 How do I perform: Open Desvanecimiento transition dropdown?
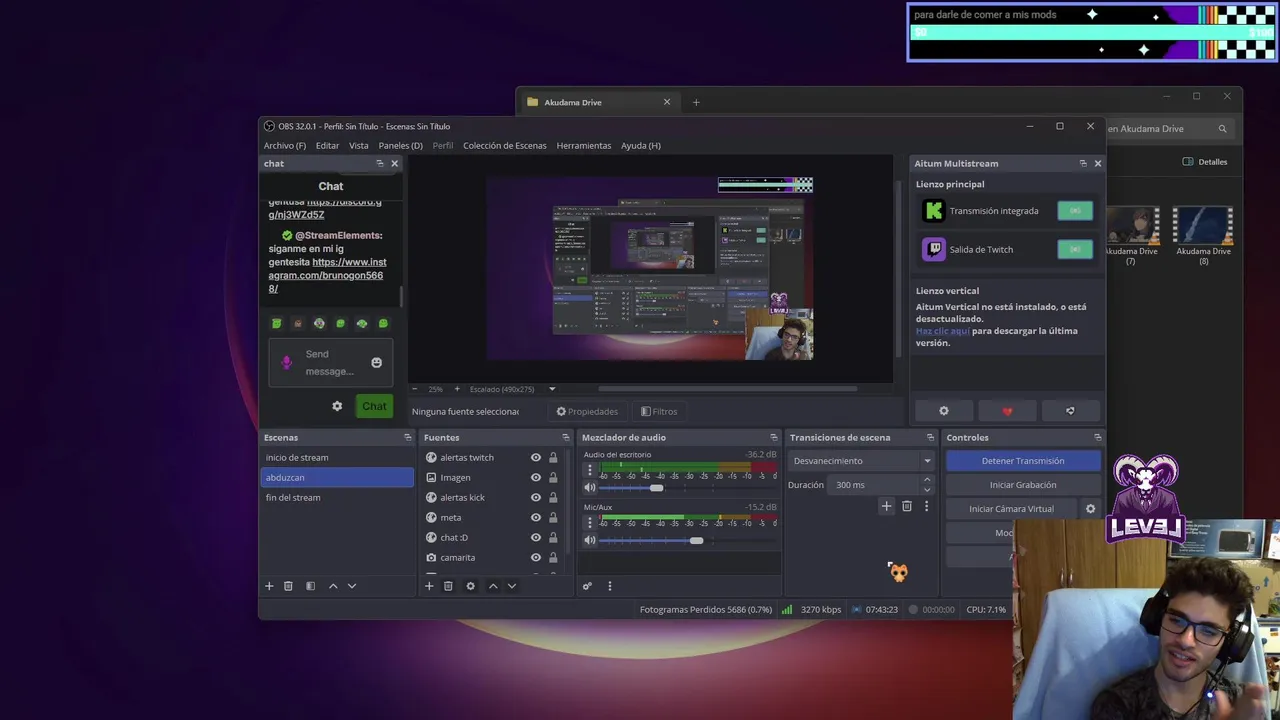coord(862,461)
